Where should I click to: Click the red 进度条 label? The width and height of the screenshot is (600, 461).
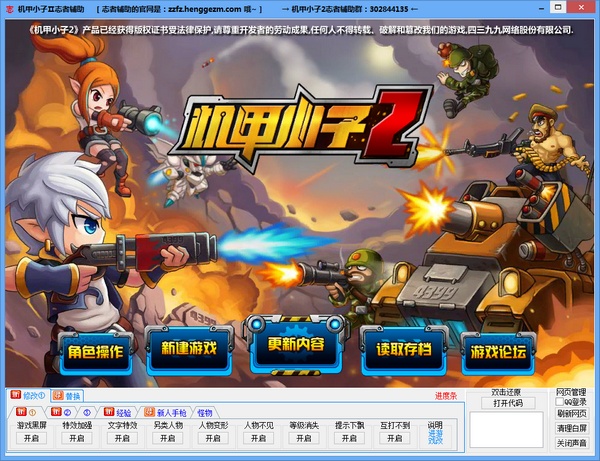[x=446, y=396]
